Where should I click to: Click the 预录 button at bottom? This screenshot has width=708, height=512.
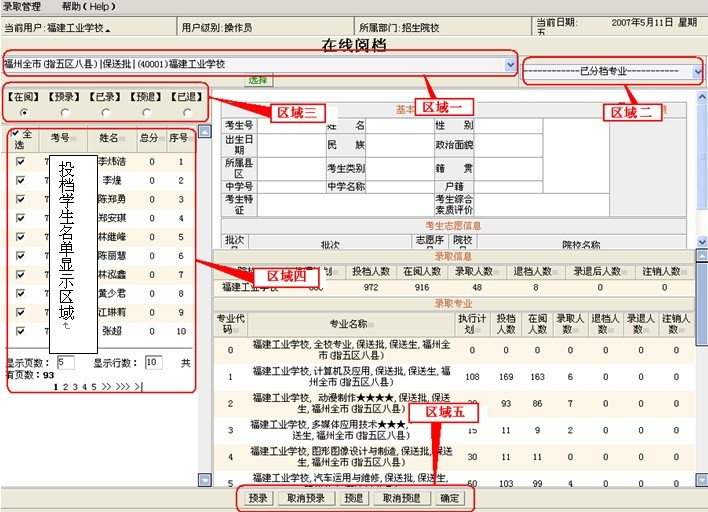pos(258,498)
